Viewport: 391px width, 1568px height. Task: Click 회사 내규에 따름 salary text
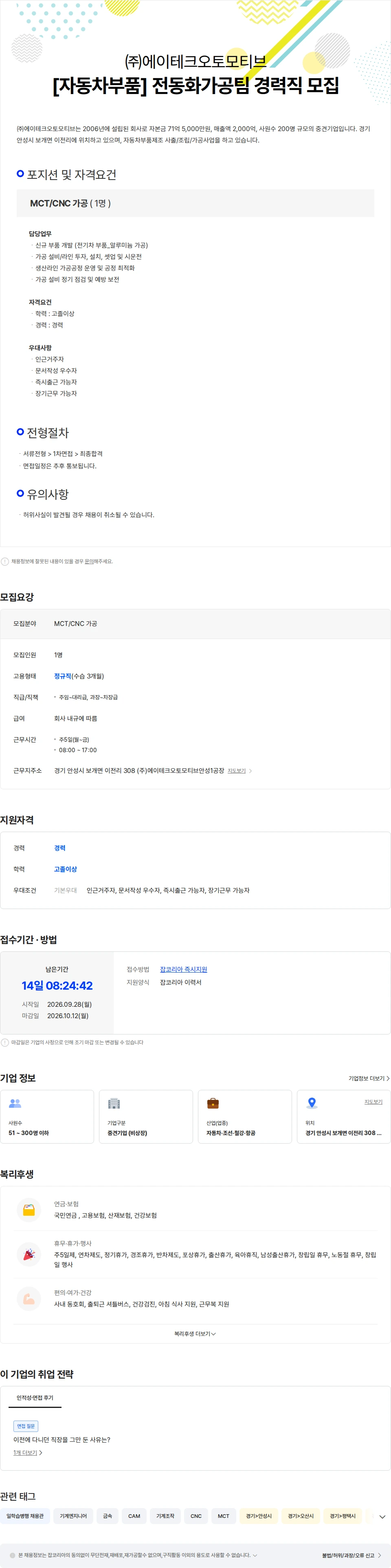(x=75, y=718)
